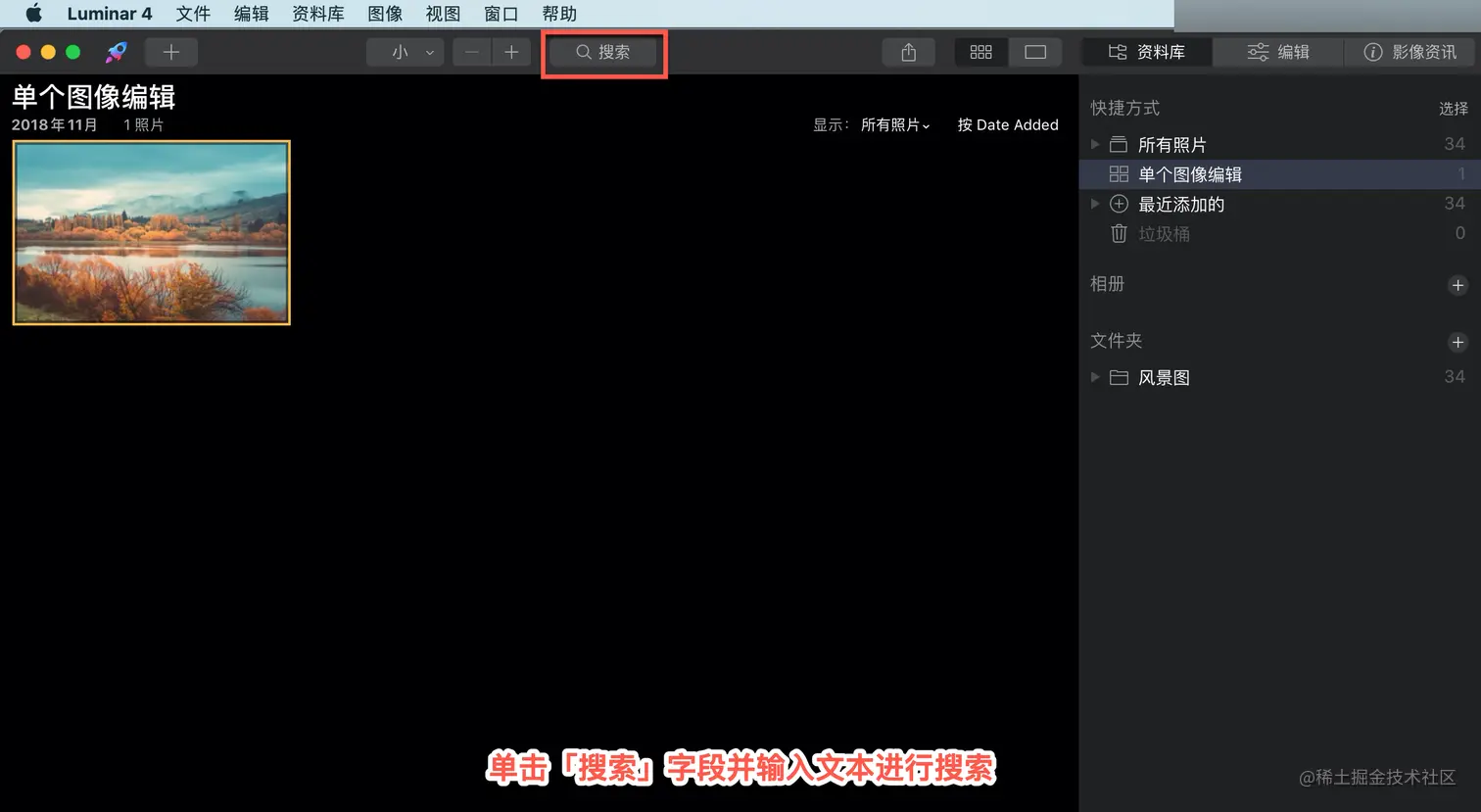Switch to the 资料库 panel tab
The height and width of the screenshot is (812, 1481).
point(1146,52)
